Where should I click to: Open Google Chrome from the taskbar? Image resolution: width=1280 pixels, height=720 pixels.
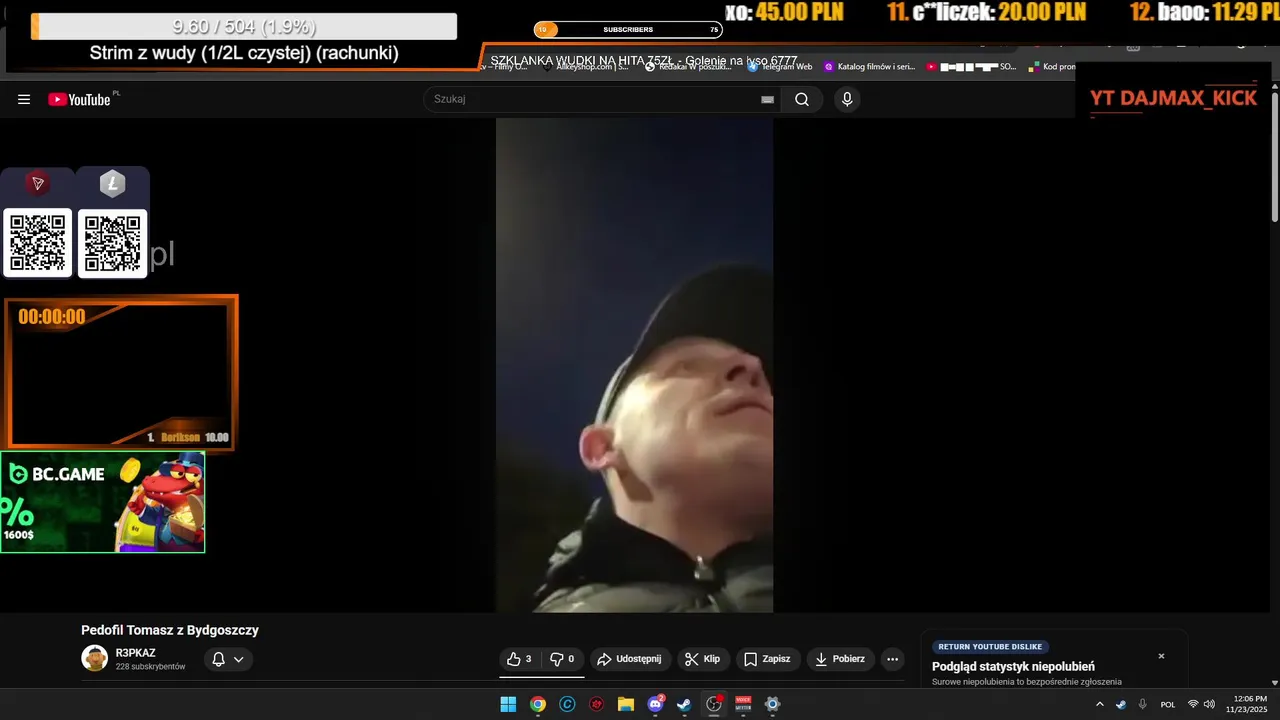click(x=538, y=704)
